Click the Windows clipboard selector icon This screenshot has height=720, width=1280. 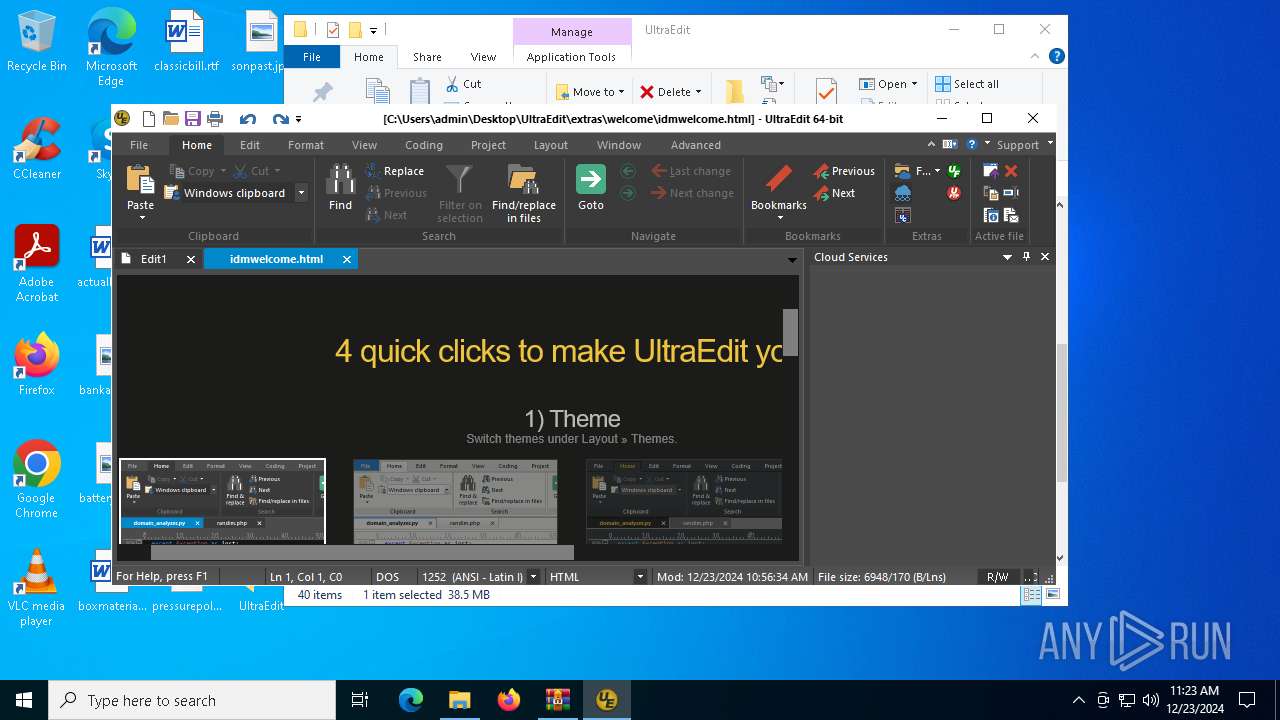pyautogui.click(x=172, y=193)
